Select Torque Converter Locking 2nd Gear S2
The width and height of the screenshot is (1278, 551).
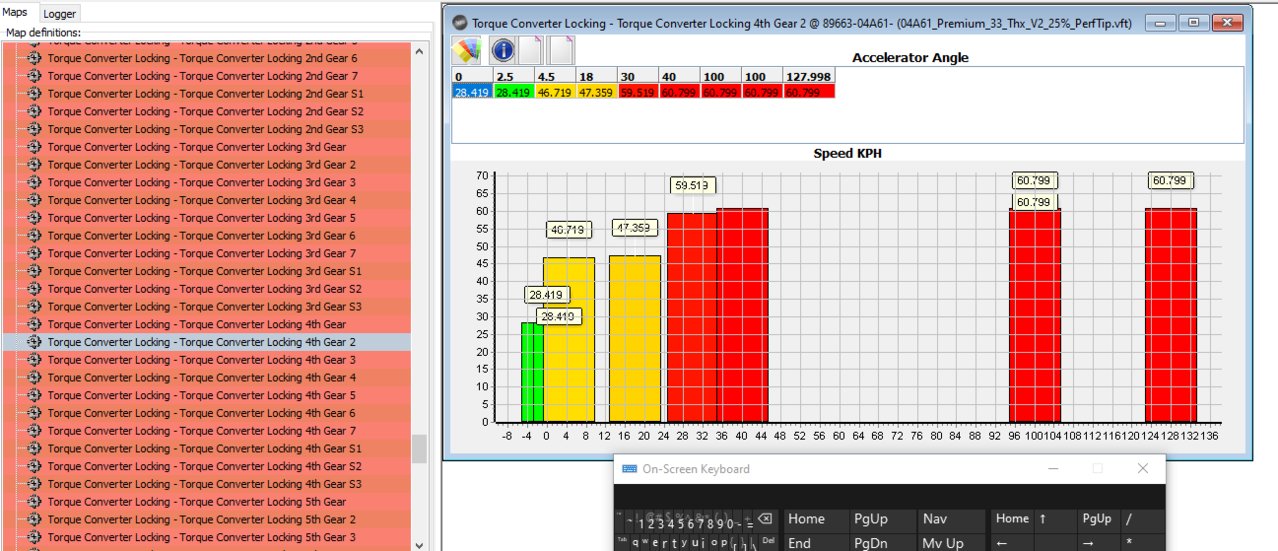tap(206, 112)
